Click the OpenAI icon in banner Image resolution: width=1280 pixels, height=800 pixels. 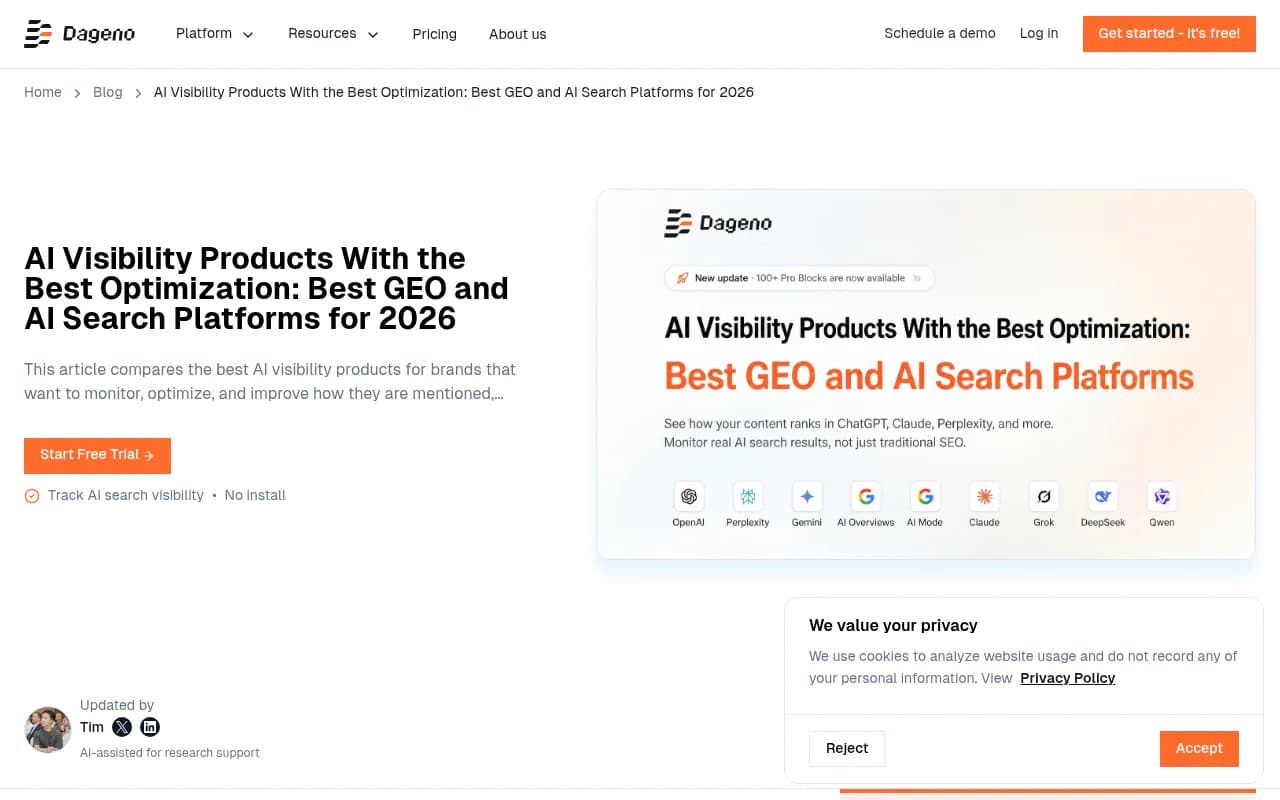(688, 496)
